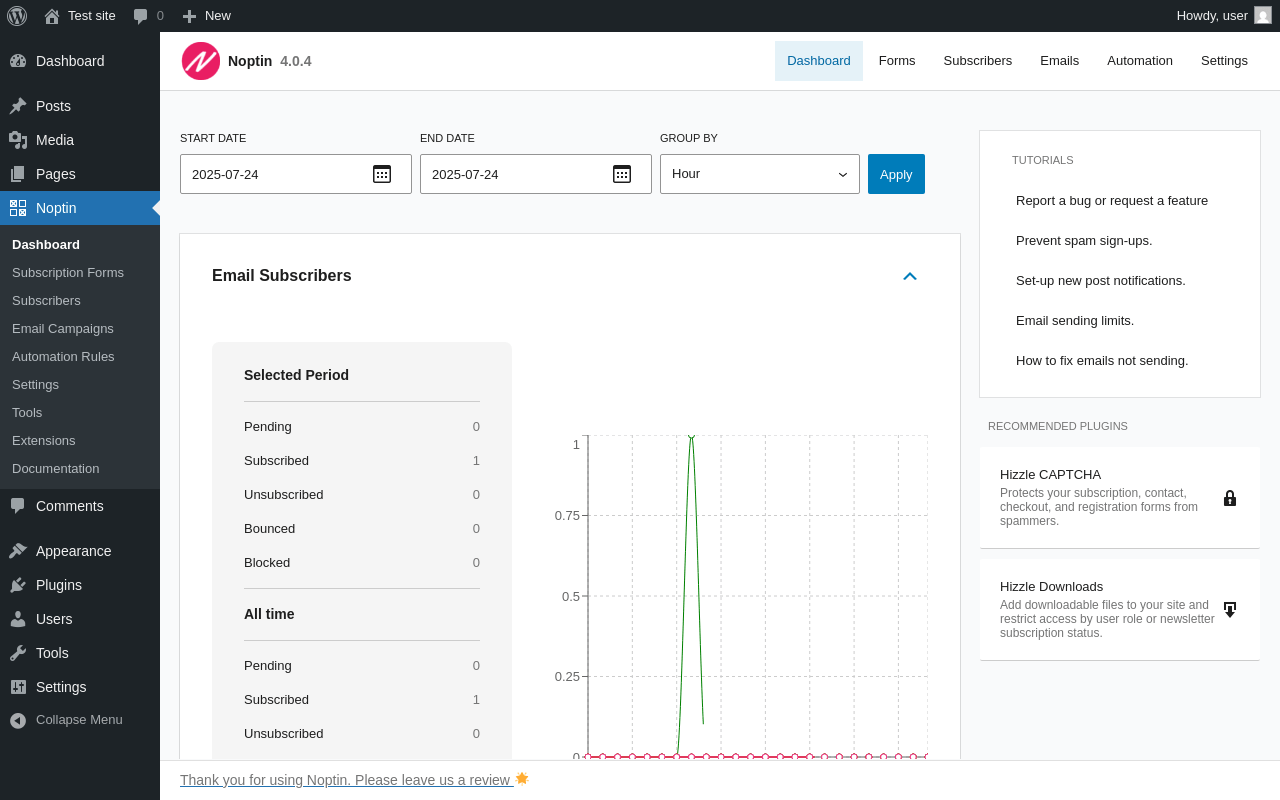The image size is (1280, 800).
Task: Click the Media icon in sidebar
Action: (18, 140)
